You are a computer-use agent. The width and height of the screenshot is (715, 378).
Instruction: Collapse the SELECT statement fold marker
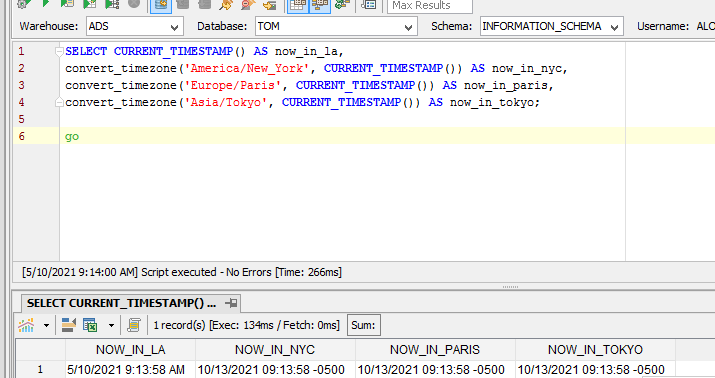coord(59,52)
